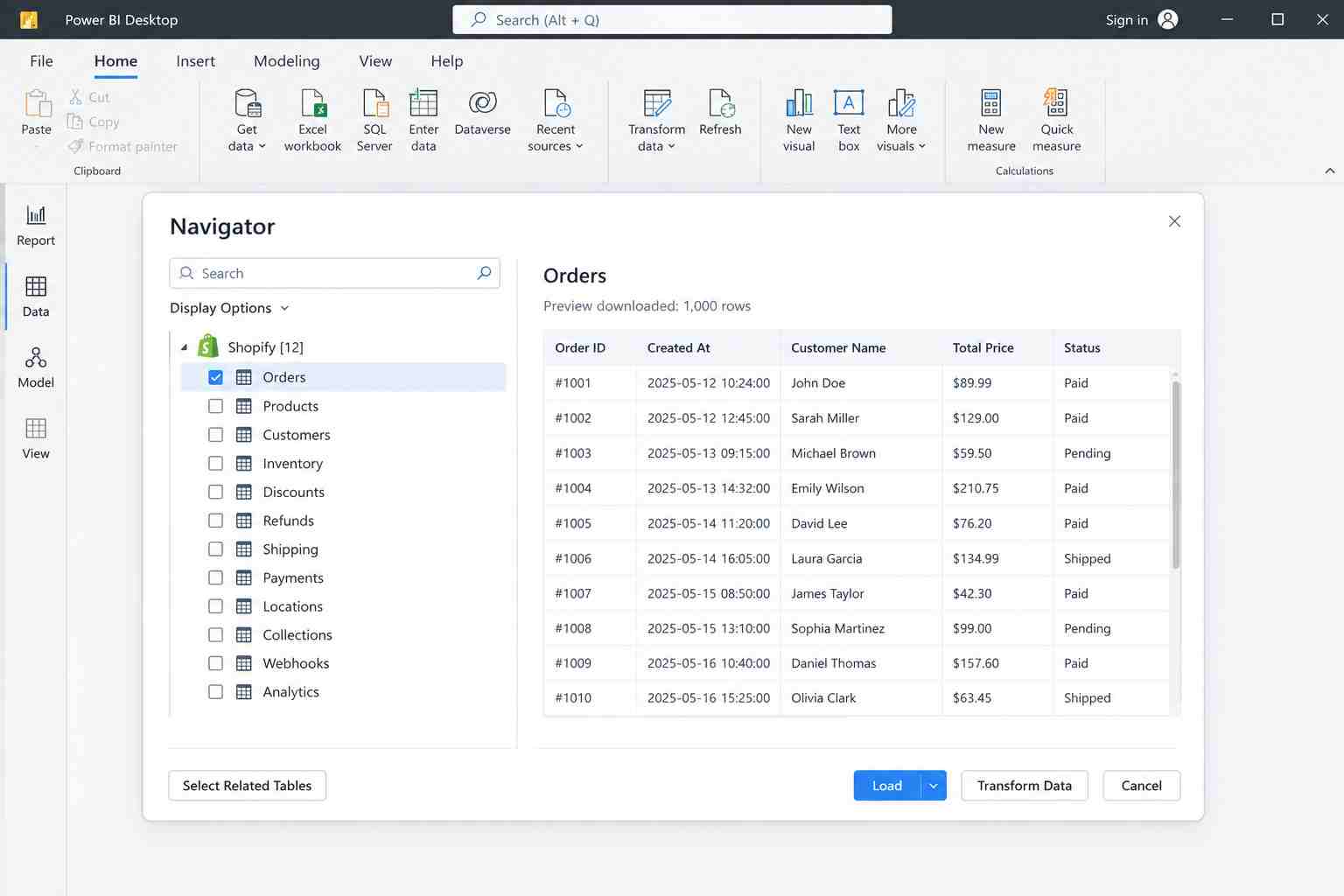Image resolution: width=1344 pixels, height=896 pixels.
Task: Click the Sign in account icon
Action: point(1168,19)
